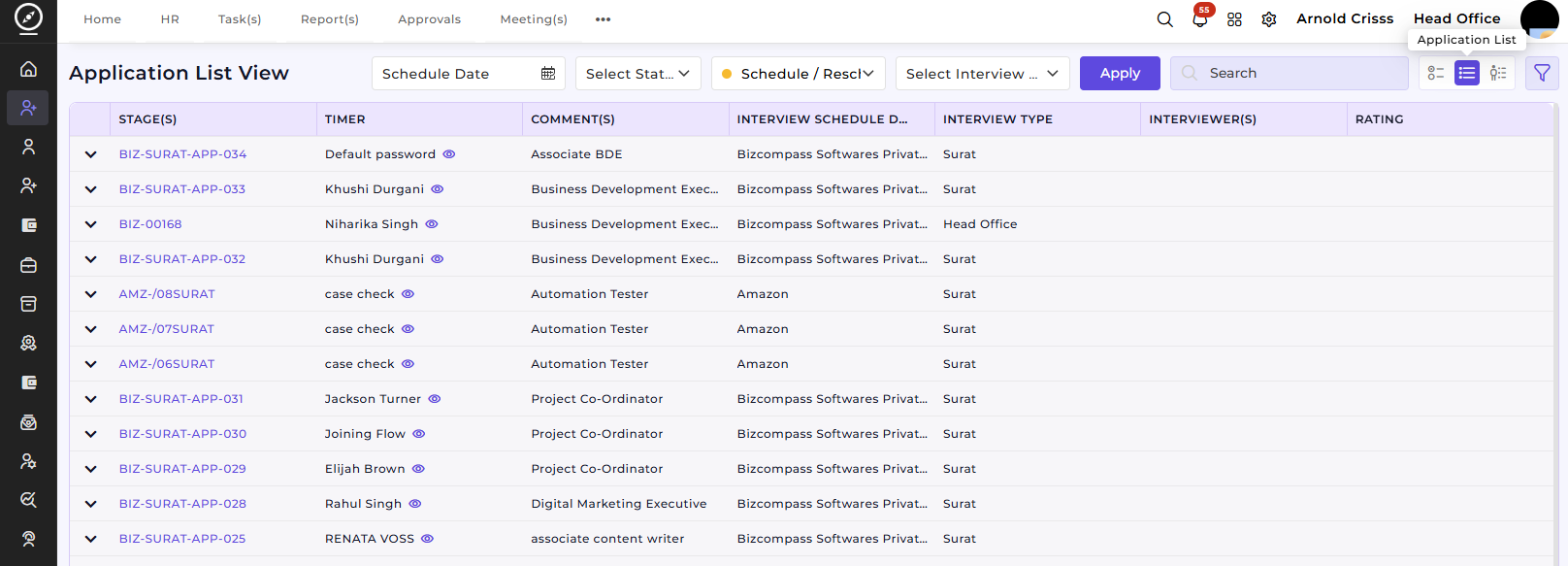The height and width of the screenshot is (566, 1568).
Task: Click the Arnold Crisss user name
Action: pyautogui.click(x=1345, y=18)
